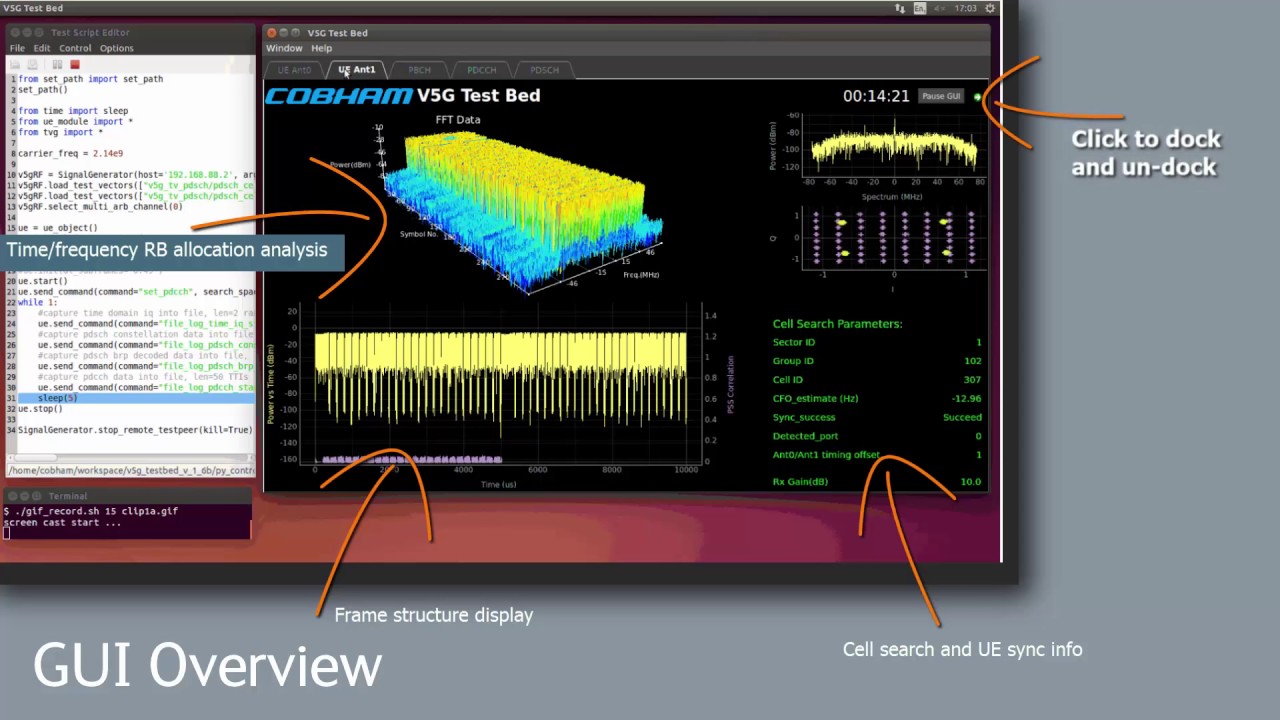Screen dimensions: 1280x720
Task: Select the UE Ant1 tab
Action: point(357,70)
